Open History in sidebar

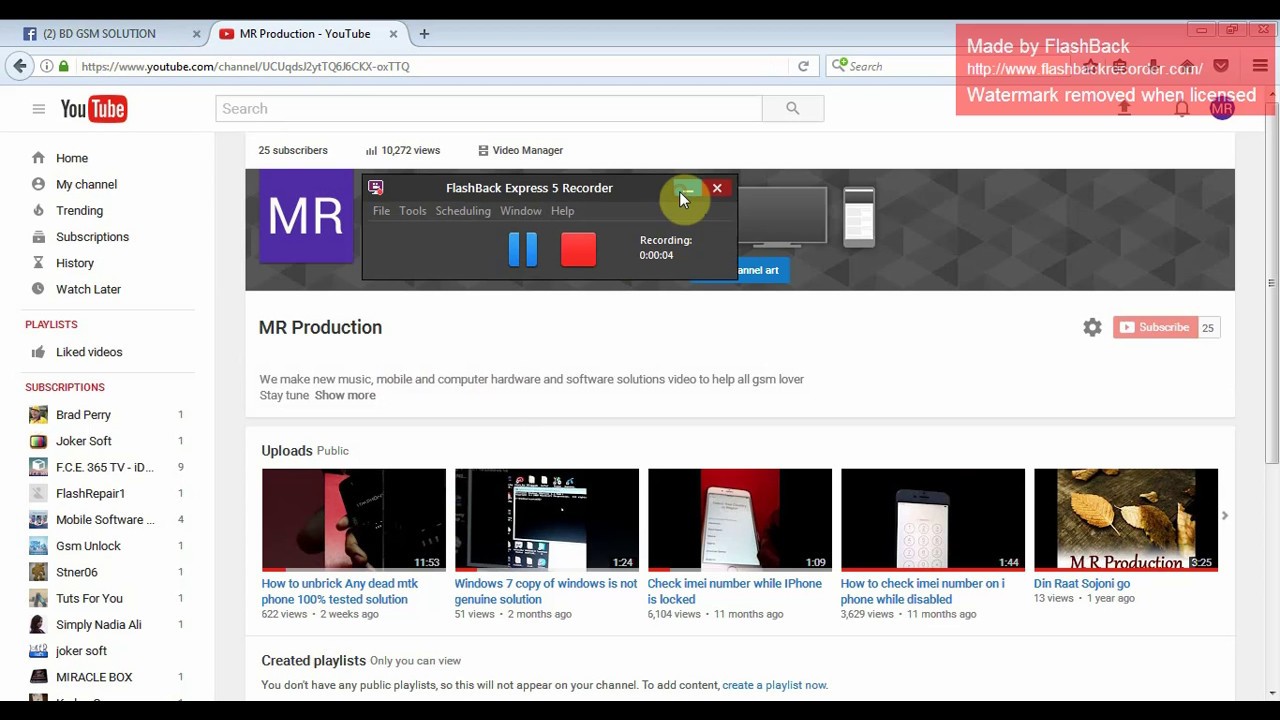[75, 263]
